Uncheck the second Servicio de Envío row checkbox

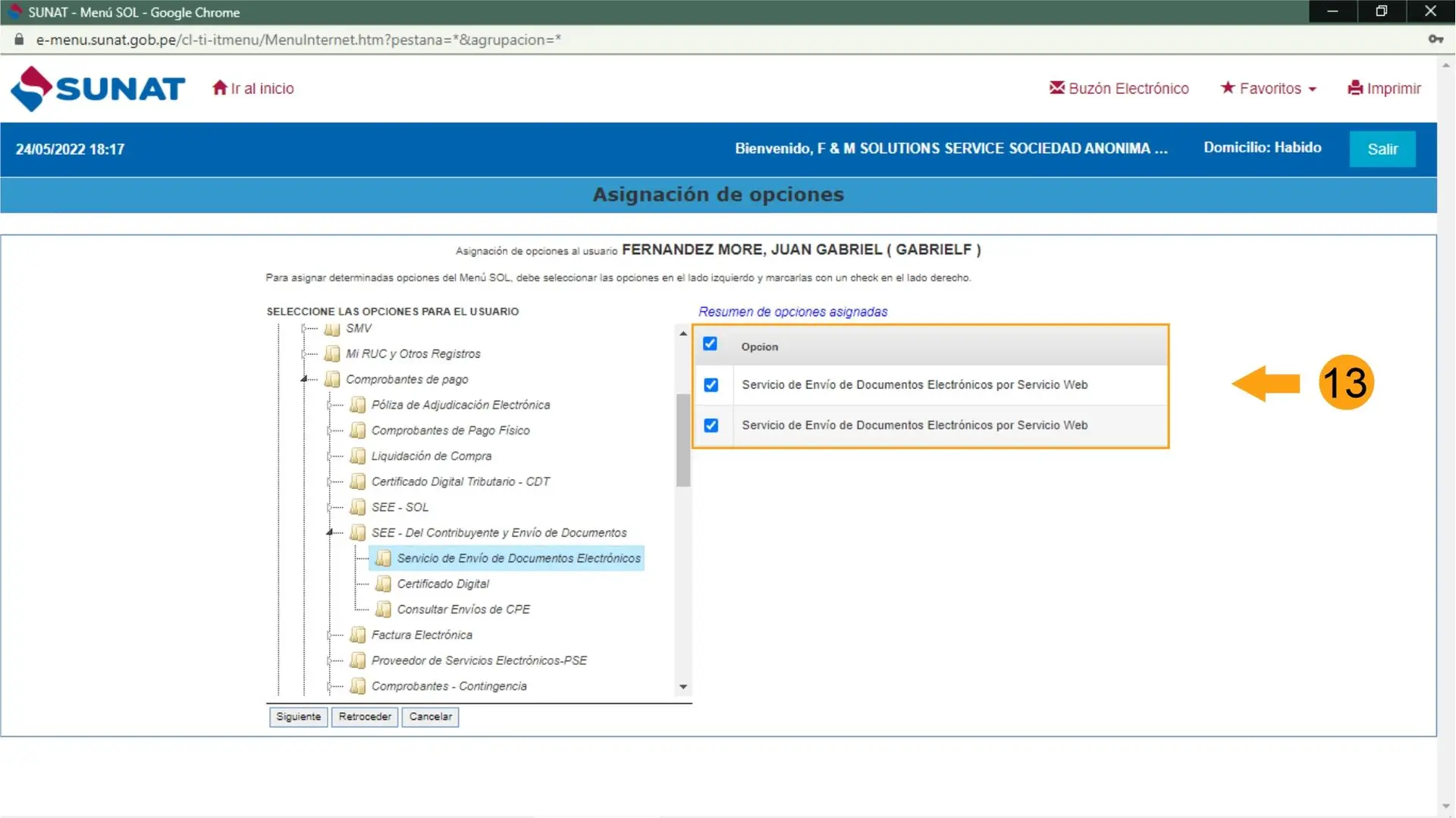tap(711, 425)
